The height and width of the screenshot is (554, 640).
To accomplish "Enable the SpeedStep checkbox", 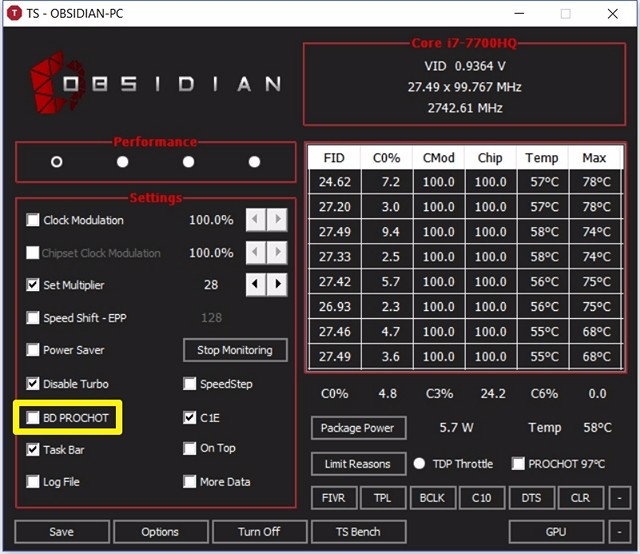I will coord(189,384).
